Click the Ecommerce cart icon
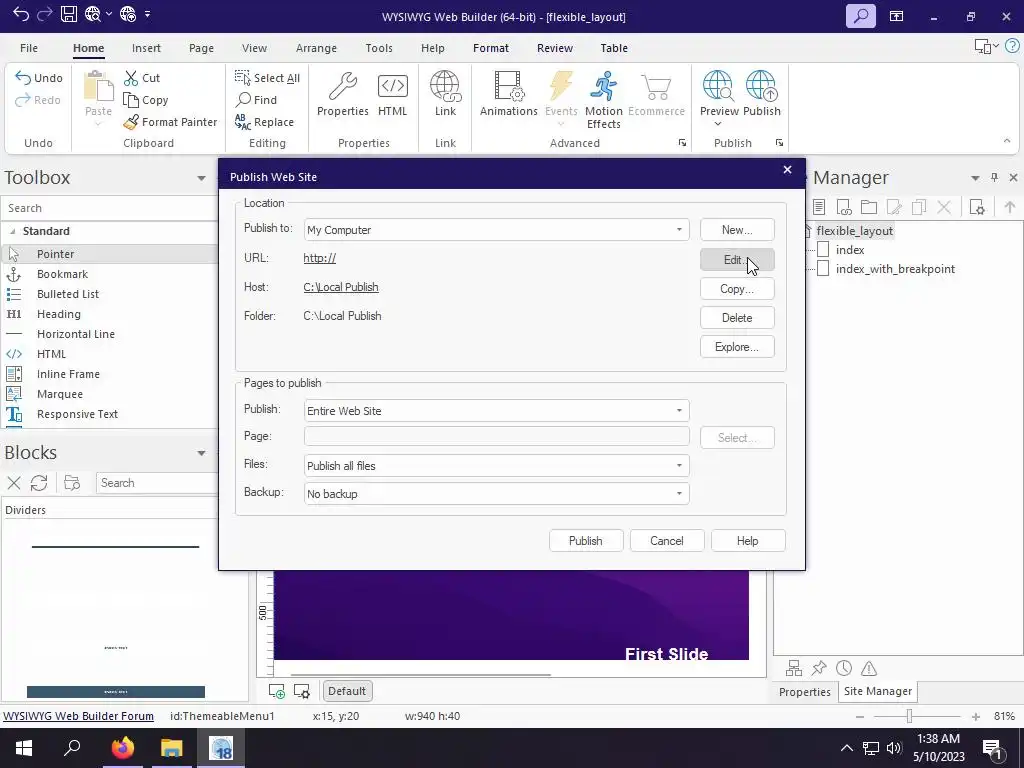Viewport: 1024px width, 768px height. pyautogui.click(x=656, y=95)
